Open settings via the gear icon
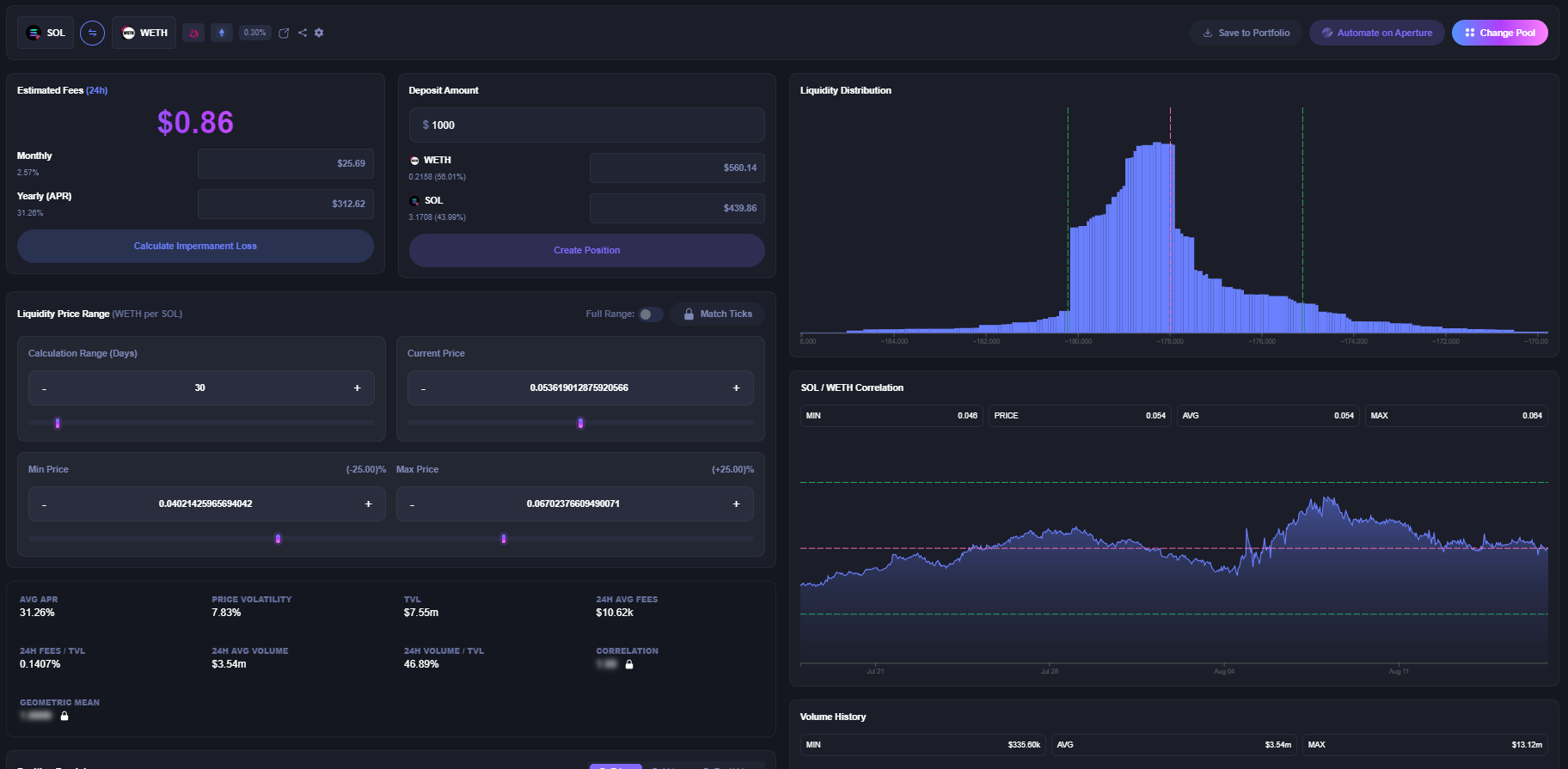 coord(319,33)
